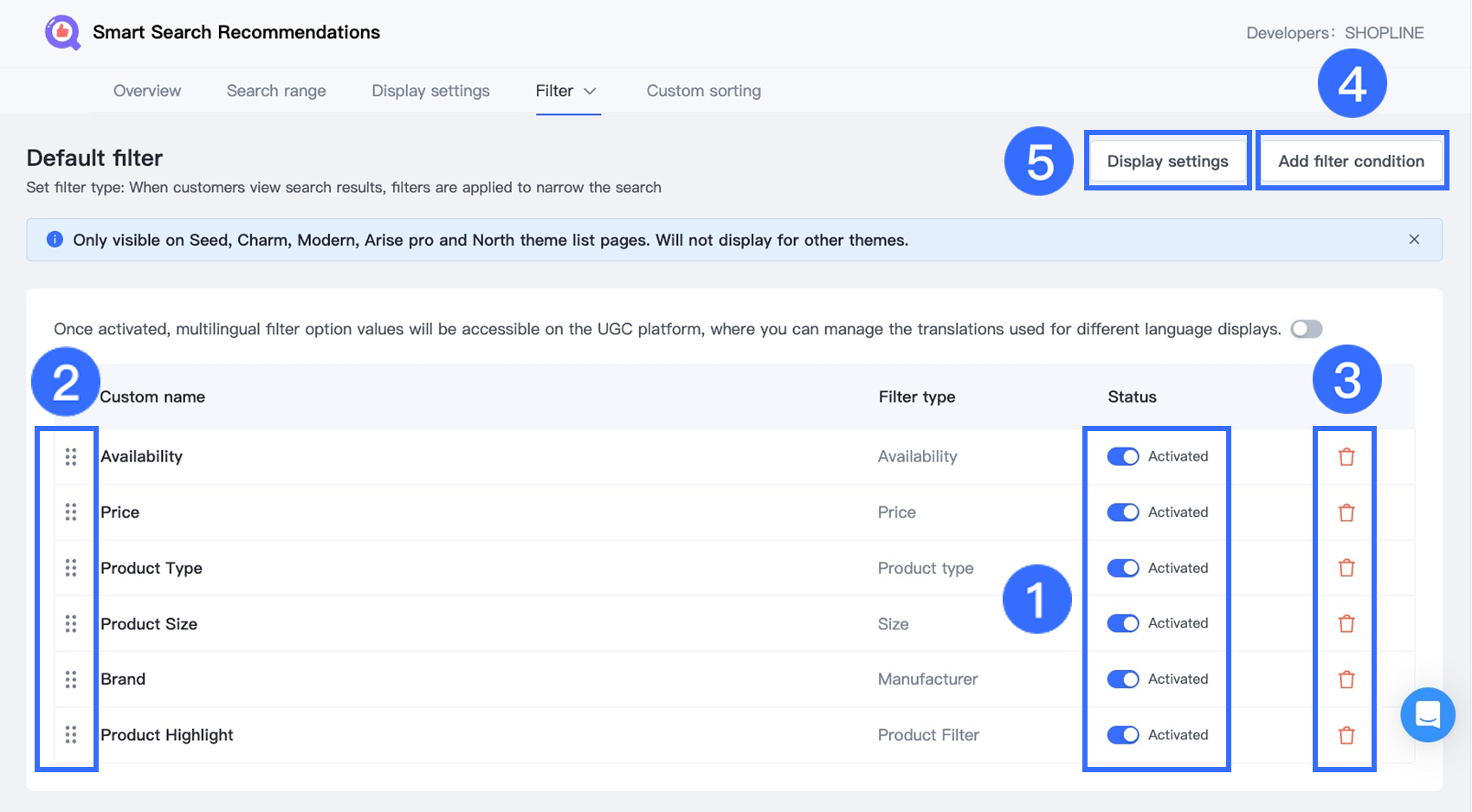Open the Display settings button
The width and height of the screenshot is (1472, 812).
coord(1167,161)
